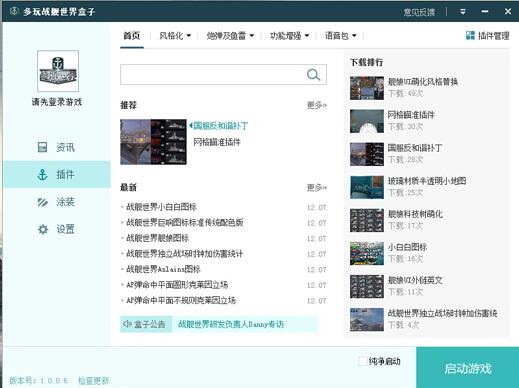This screenshot has width=519, height=388.
Task: Open 国服反和谐补丁 ranking thumbnail
Action: pyautogui.click(x=367, y=154)
